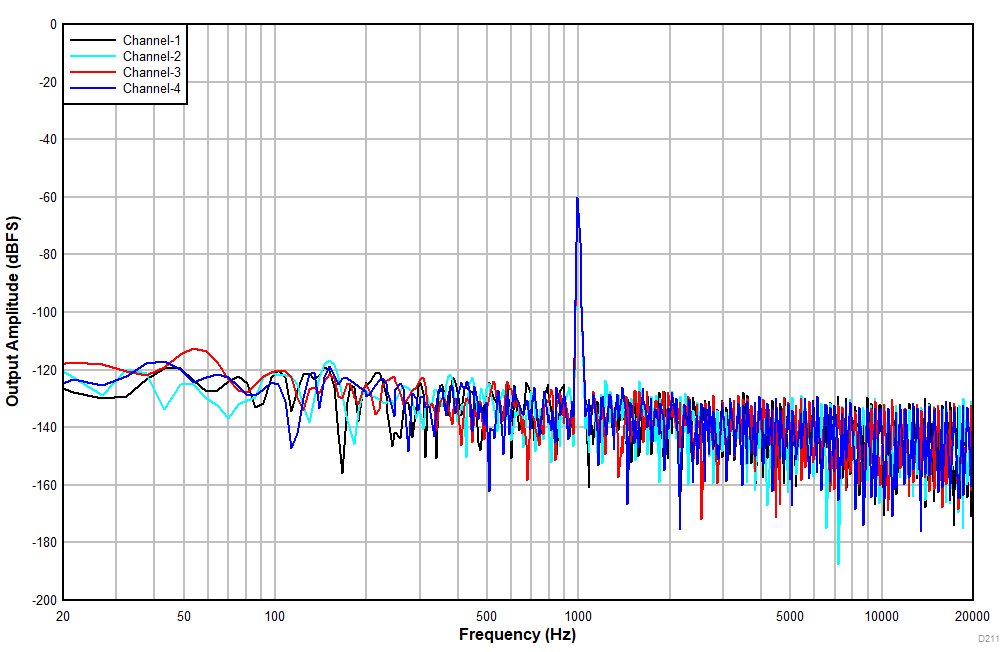Click the signal peak near 1000 Hz

pos(577,200)
